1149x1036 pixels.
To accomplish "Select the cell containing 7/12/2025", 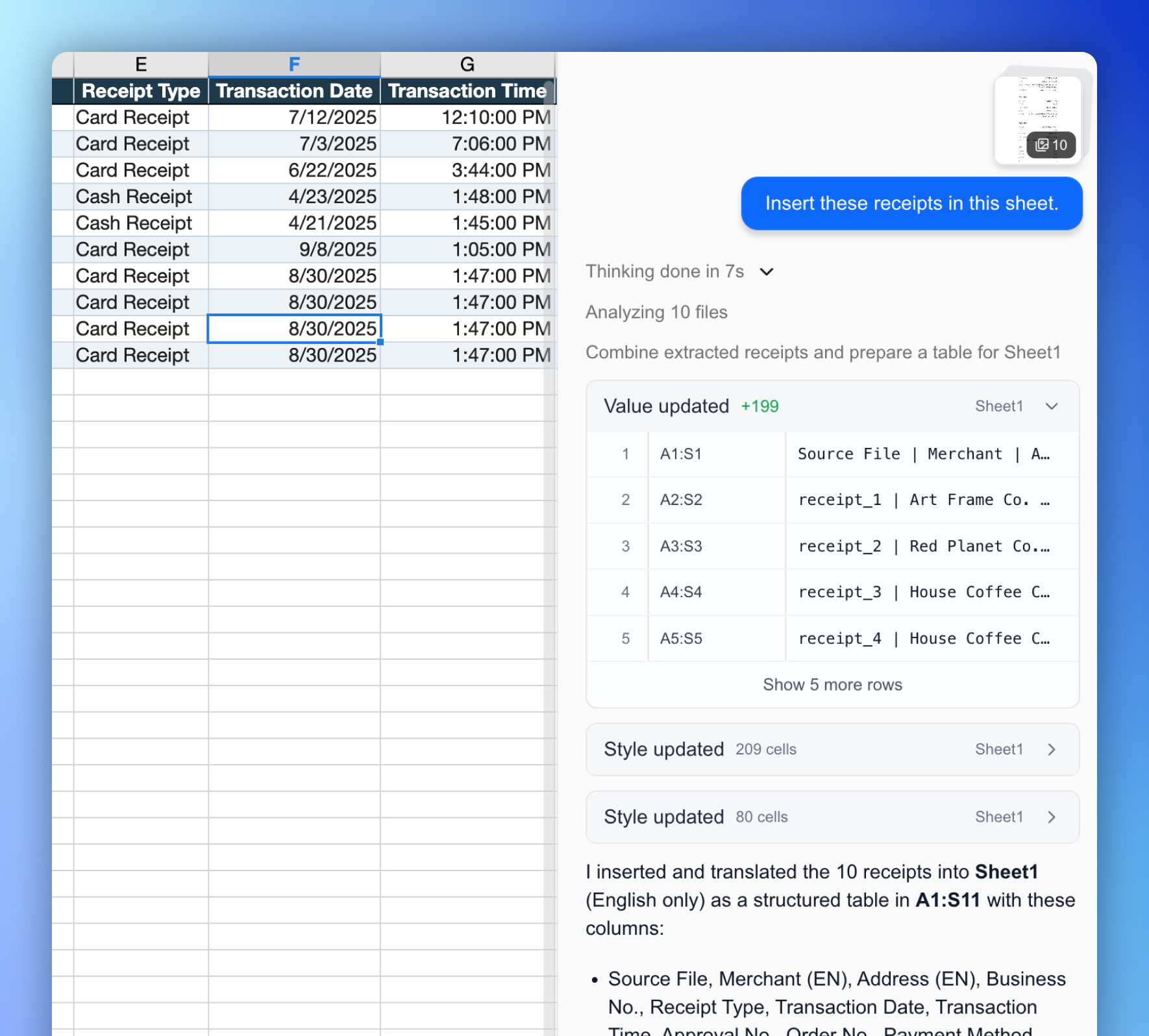I will [332, 117].
